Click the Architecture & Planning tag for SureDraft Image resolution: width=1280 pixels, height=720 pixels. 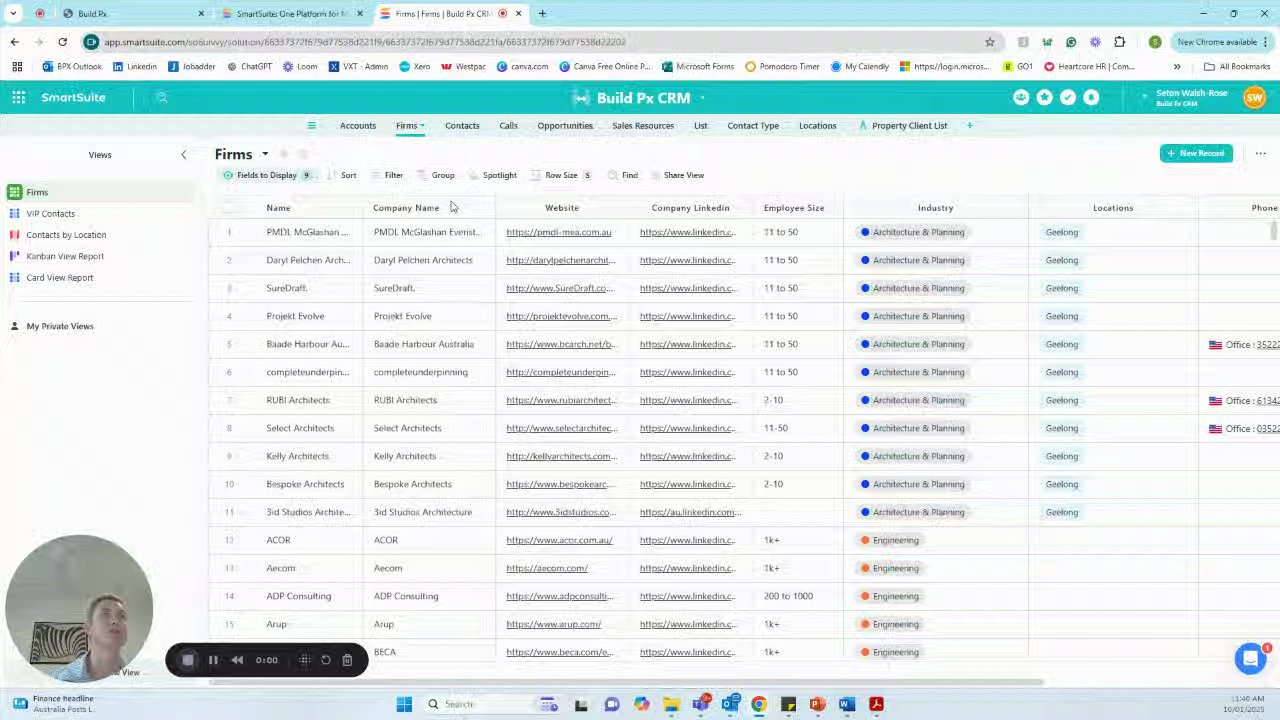[913, 288]
